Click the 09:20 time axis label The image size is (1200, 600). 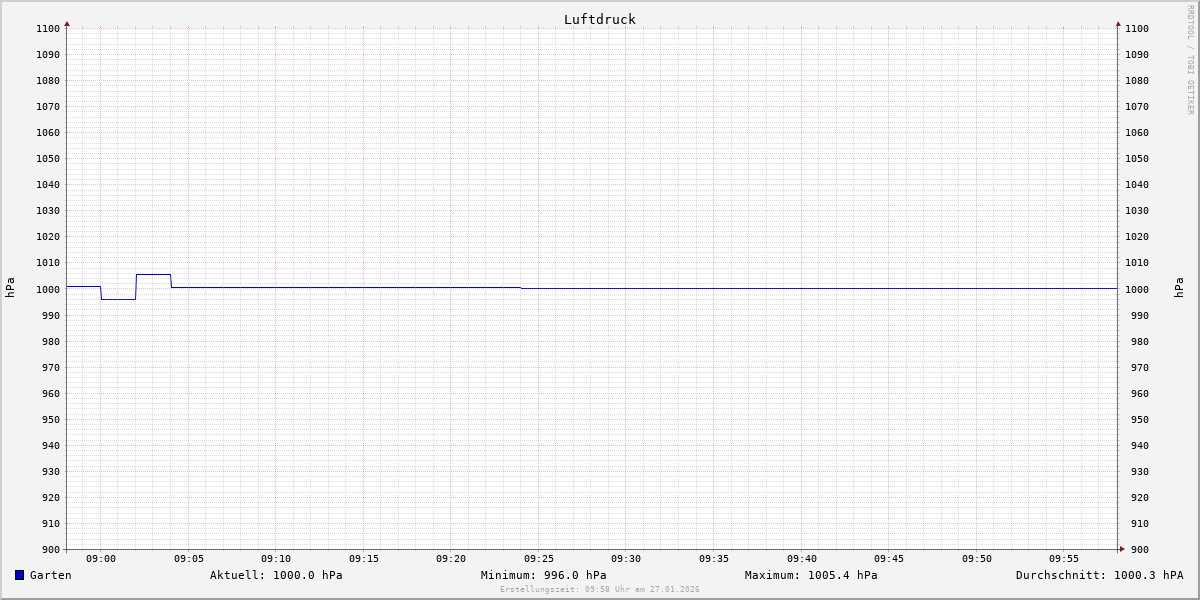[x=451, y=559]
